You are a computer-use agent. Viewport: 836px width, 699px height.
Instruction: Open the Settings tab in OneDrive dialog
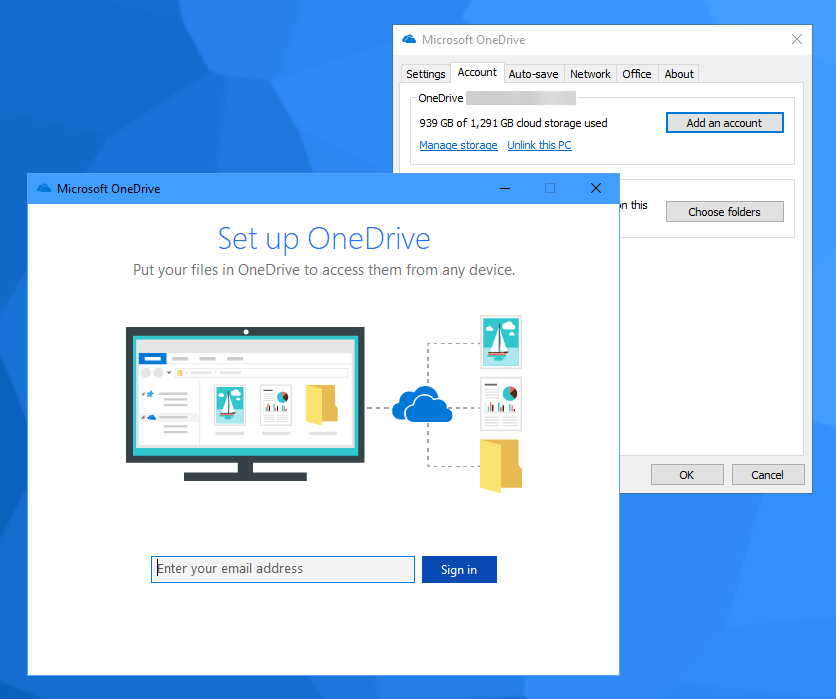(425, 74)
